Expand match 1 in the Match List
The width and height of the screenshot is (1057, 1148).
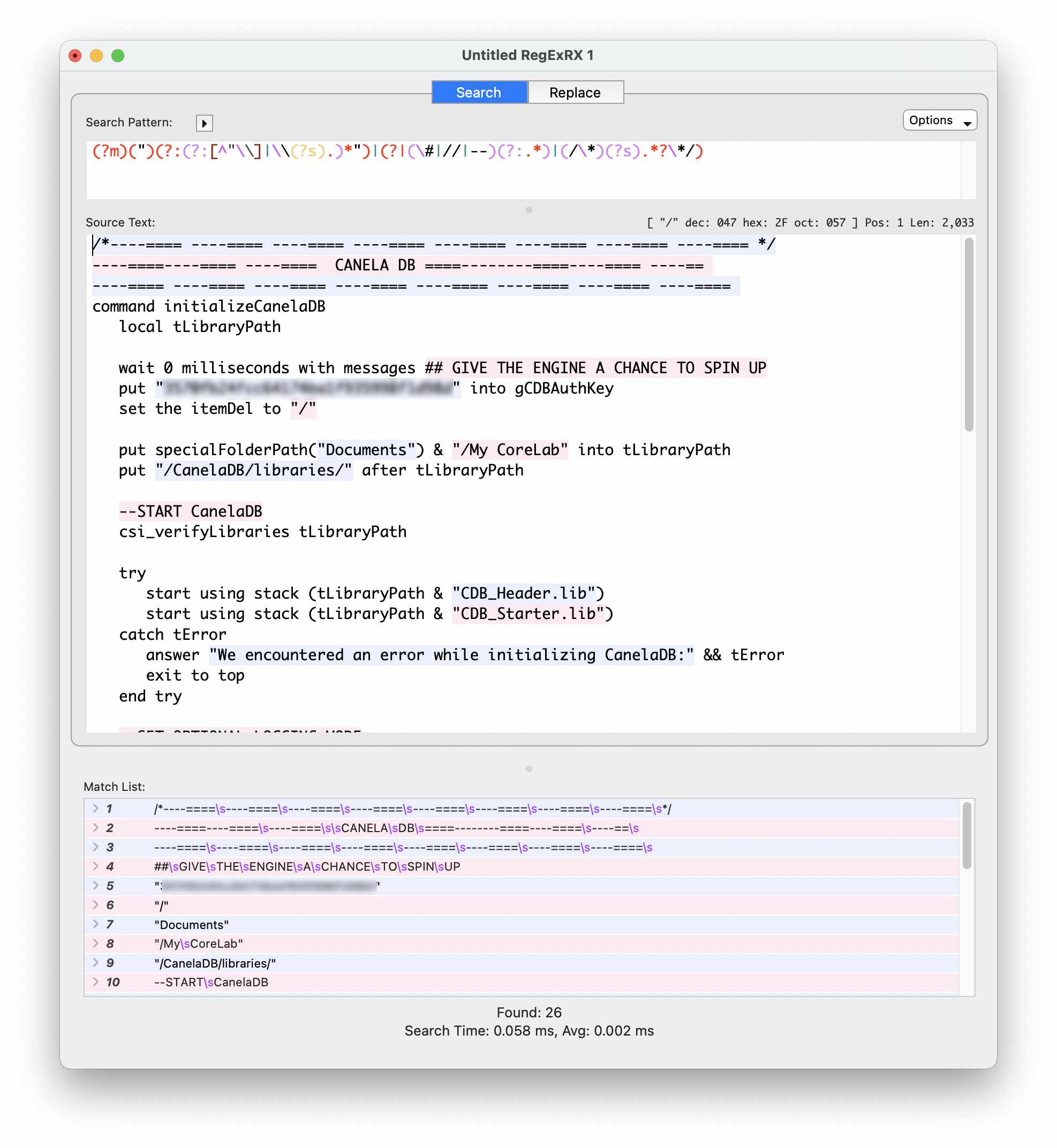click(95, 808)
